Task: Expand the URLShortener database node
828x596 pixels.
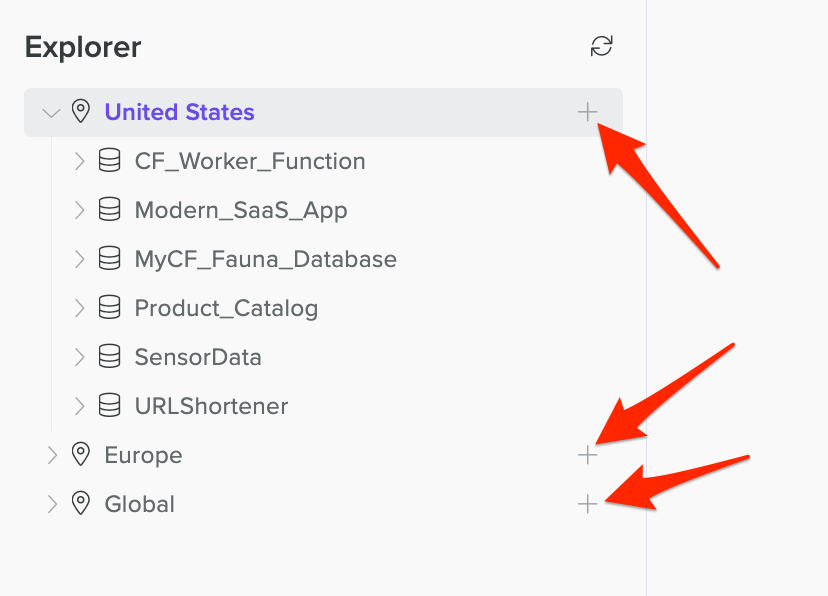Action: [x=79, y=406]
